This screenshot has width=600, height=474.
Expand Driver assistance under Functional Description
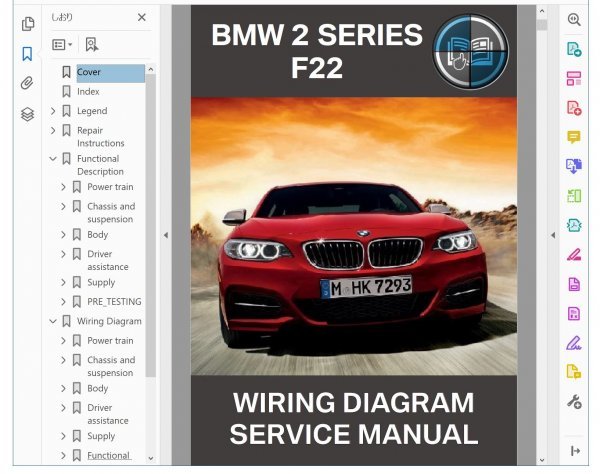(64, 254)
